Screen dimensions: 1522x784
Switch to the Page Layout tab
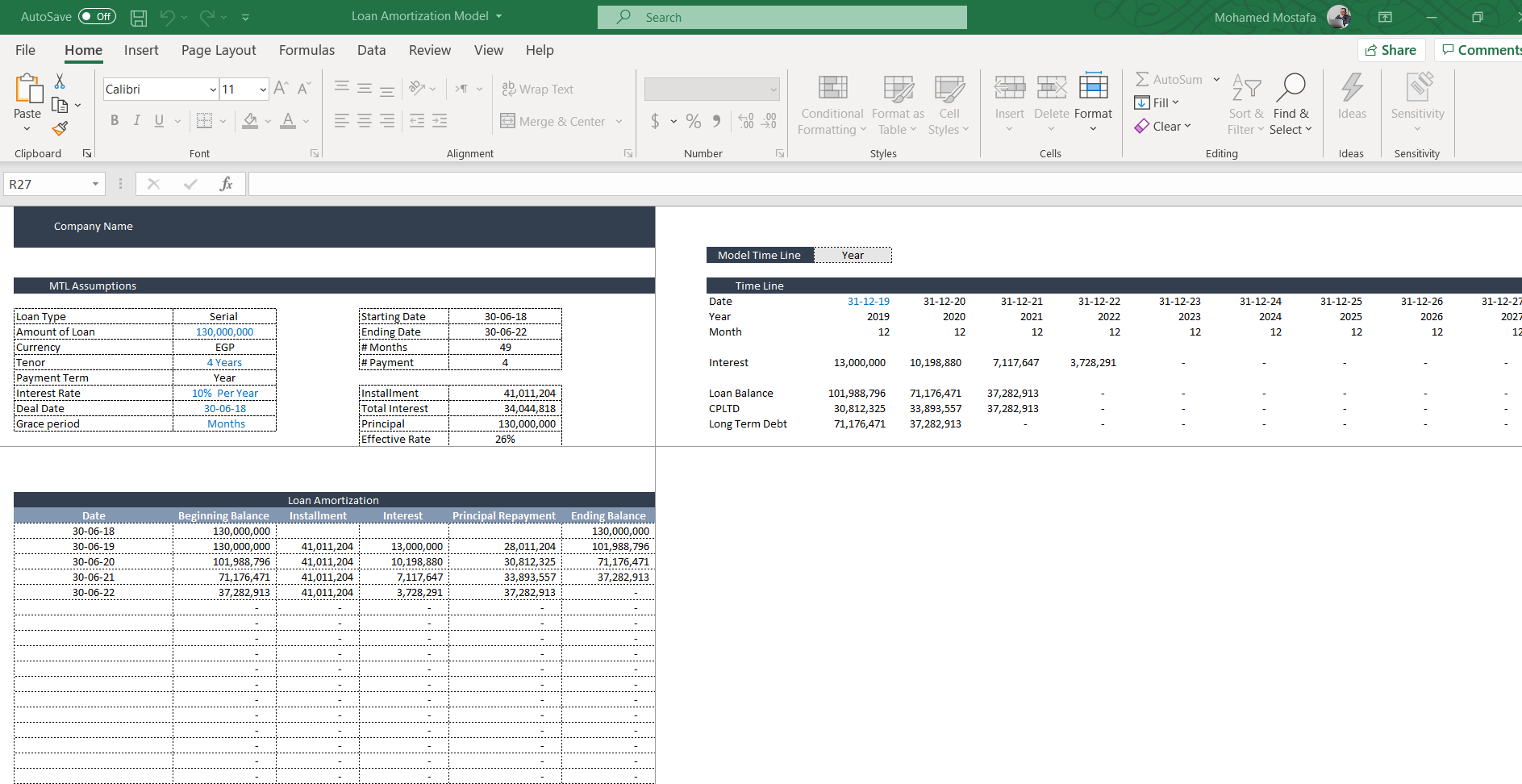coord(219,50)
